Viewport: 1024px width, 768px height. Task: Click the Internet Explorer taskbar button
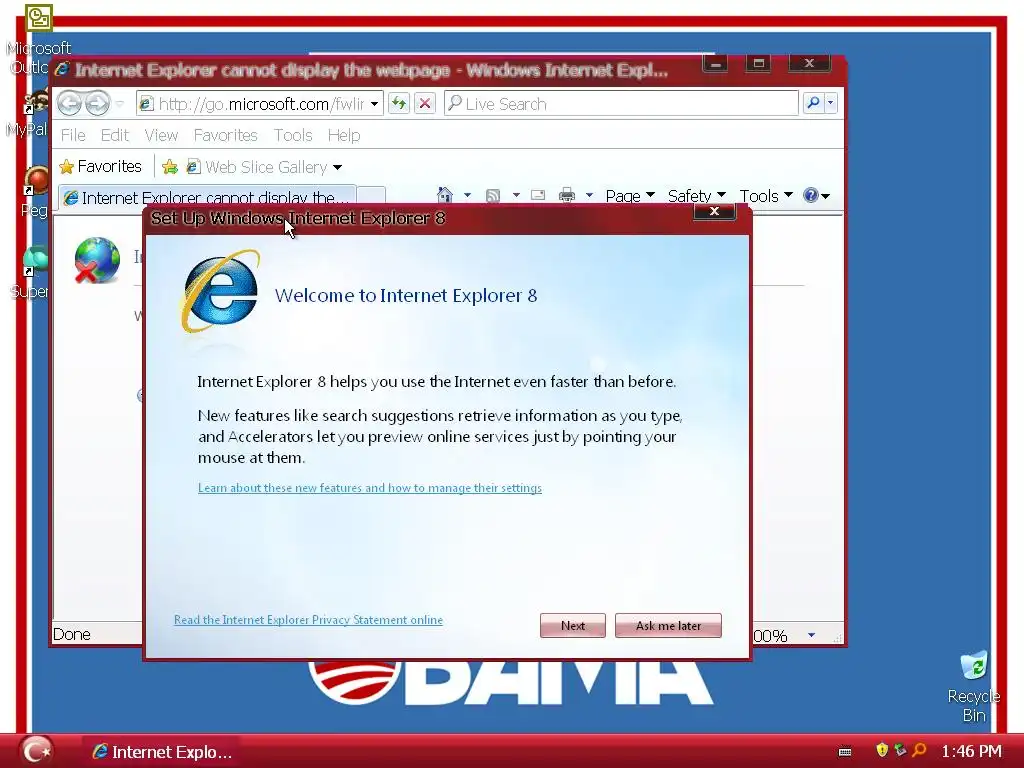coord(161,752)
